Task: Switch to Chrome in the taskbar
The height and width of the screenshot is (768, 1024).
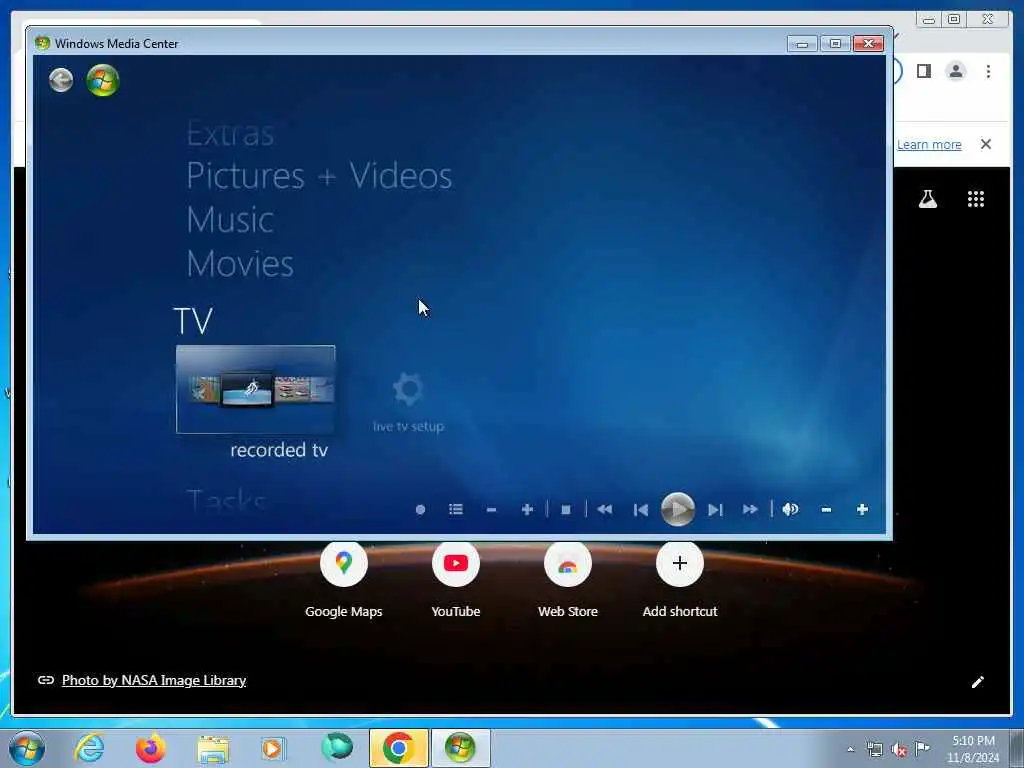Action: 398,748
